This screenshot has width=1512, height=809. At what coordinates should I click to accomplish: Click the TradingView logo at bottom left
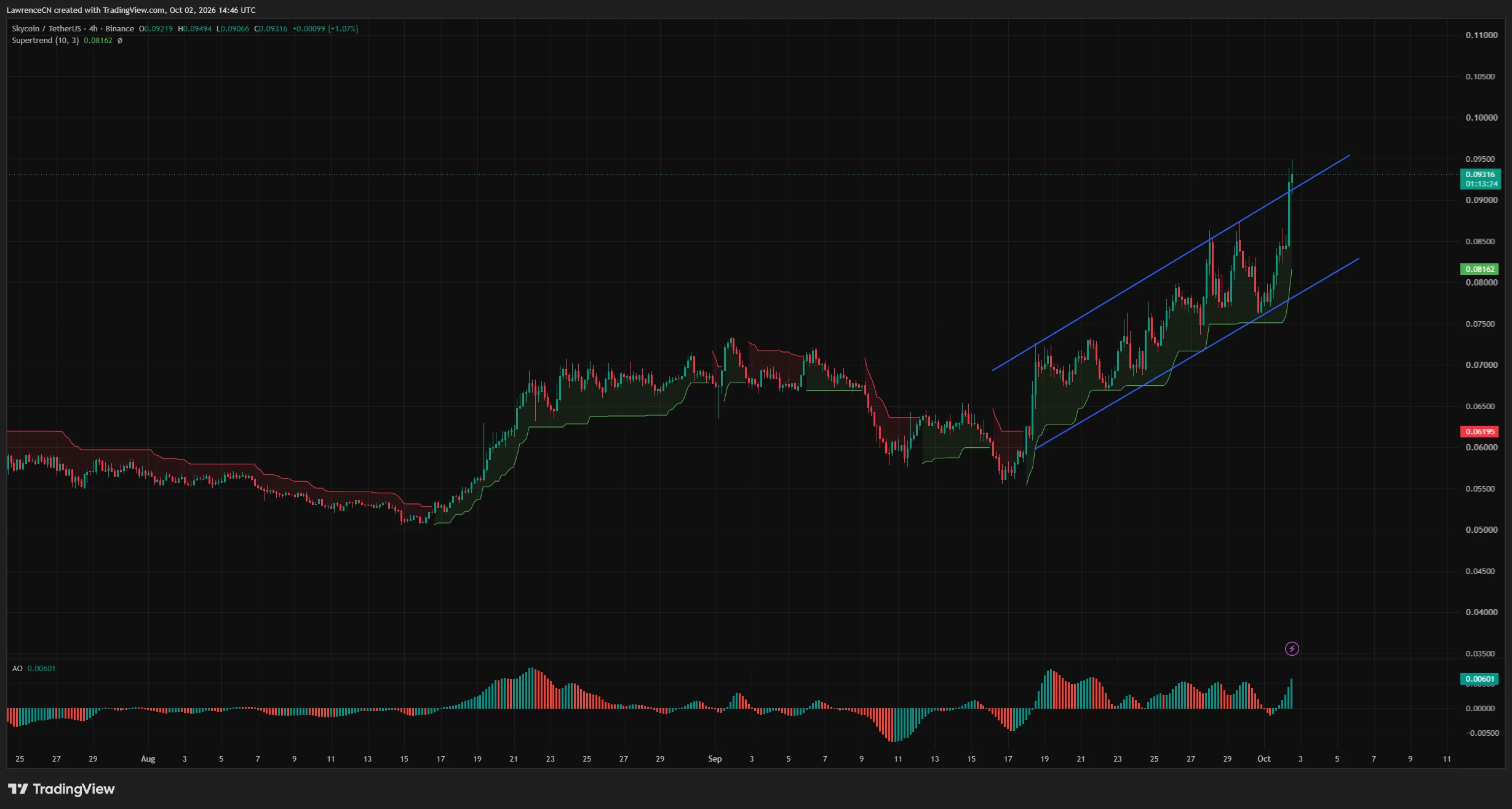pyautogui.click(x=61, y=789)
